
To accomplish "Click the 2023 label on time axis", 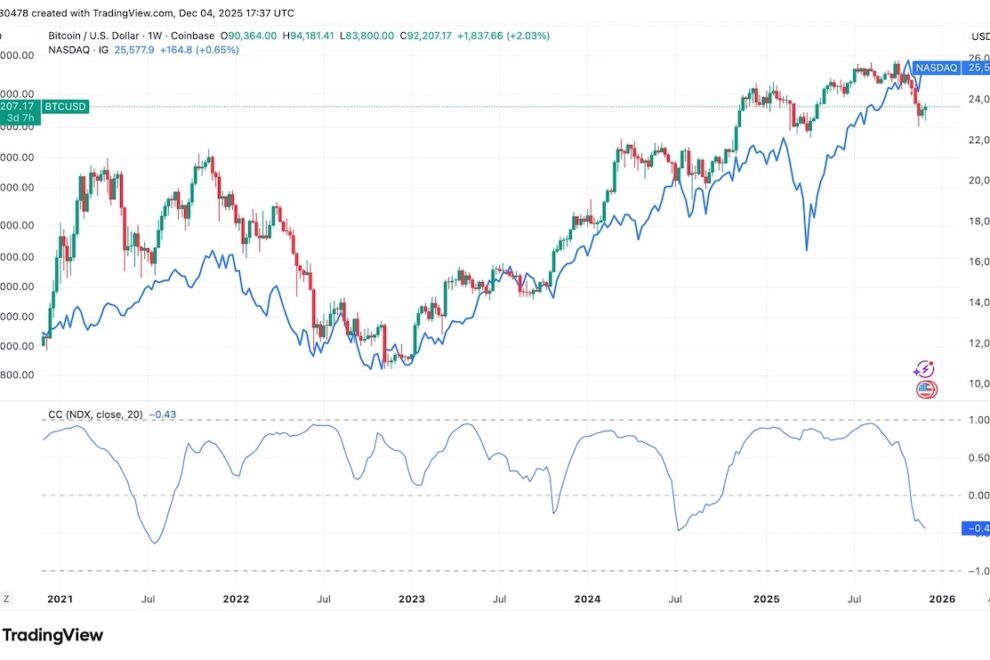I will pyautogui.click(x=411, y=600).
